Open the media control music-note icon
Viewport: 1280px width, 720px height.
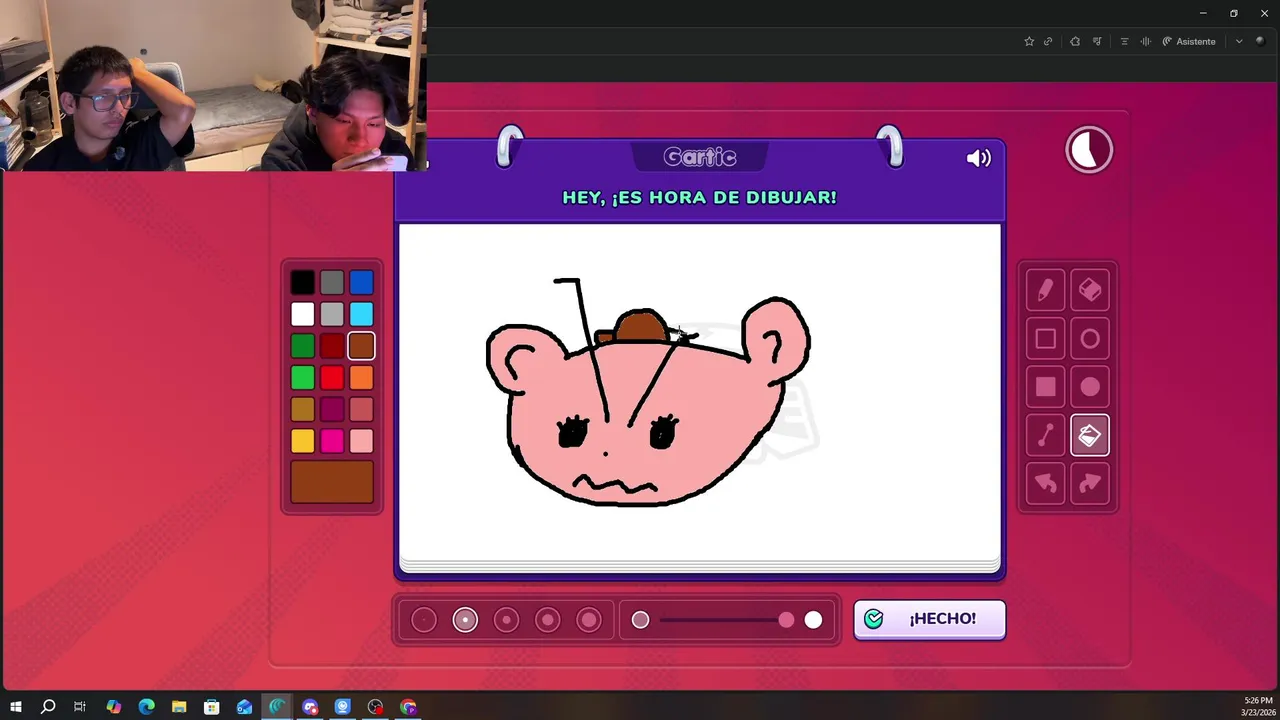click(x=1098, y=41)
